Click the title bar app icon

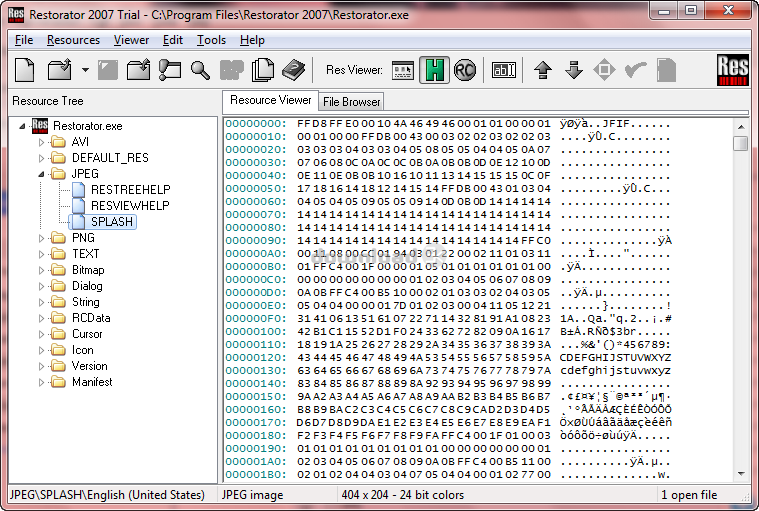point(16,15)
